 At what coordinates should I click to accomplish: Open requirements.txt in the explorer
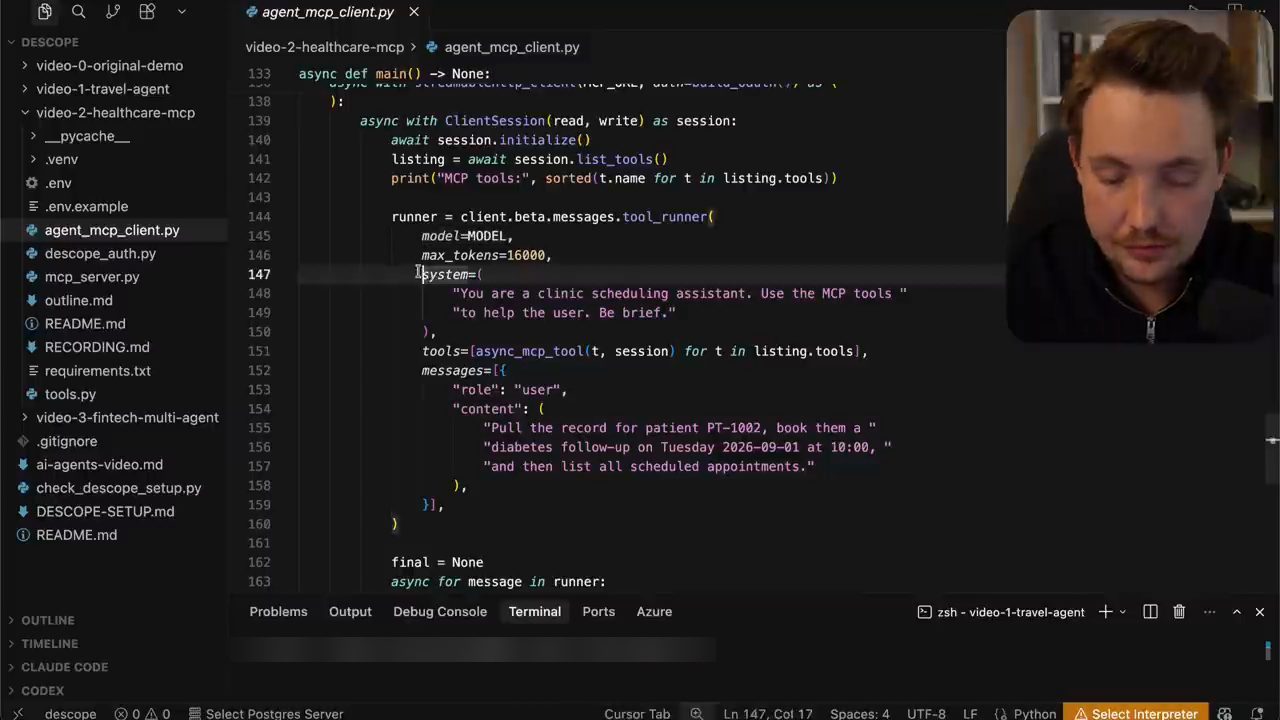coord(98,371)
